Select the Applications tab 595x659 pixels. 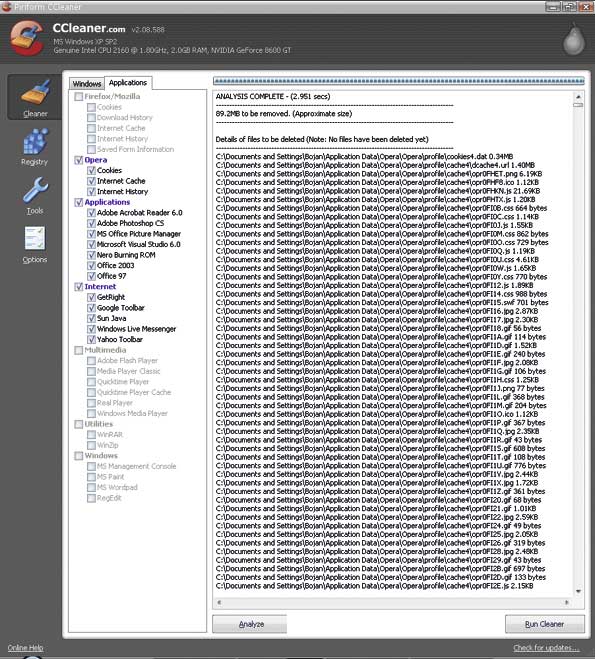click(x=128, y=83)
